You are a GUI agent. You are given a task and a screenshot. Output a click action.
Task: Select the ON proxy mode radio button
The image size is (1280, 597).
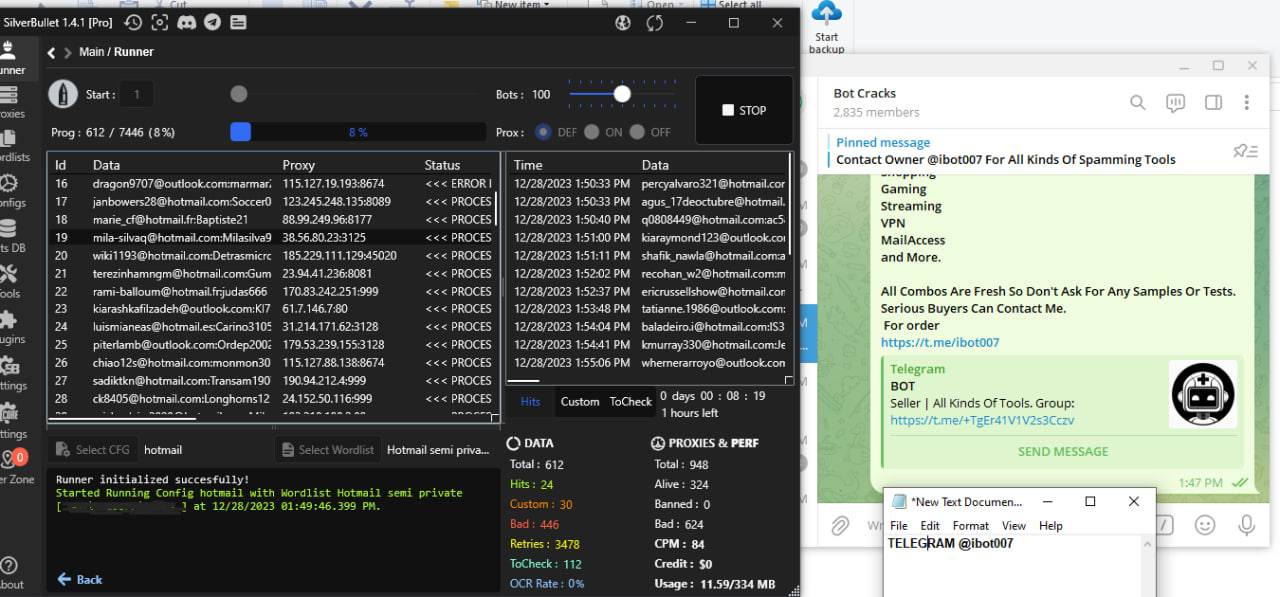[592, 132]
